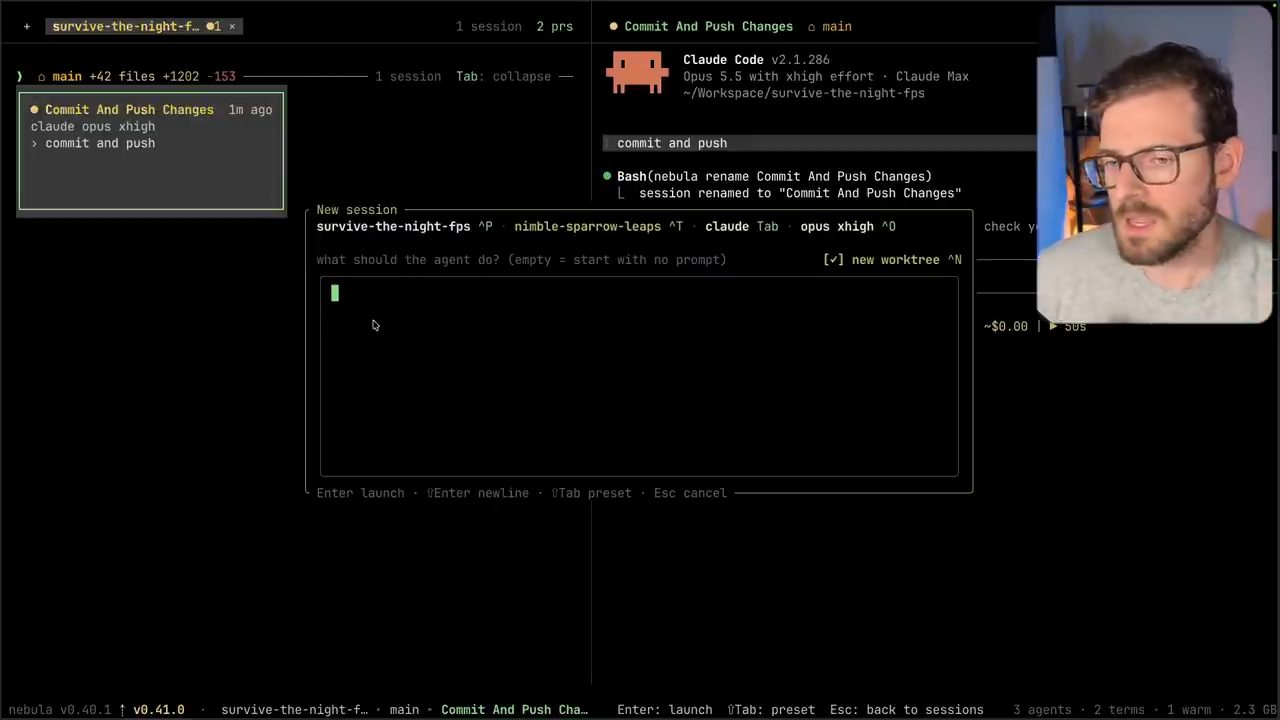Click Esc: back to sessions in status bar

pyautogui.click(x=906, y=710)
